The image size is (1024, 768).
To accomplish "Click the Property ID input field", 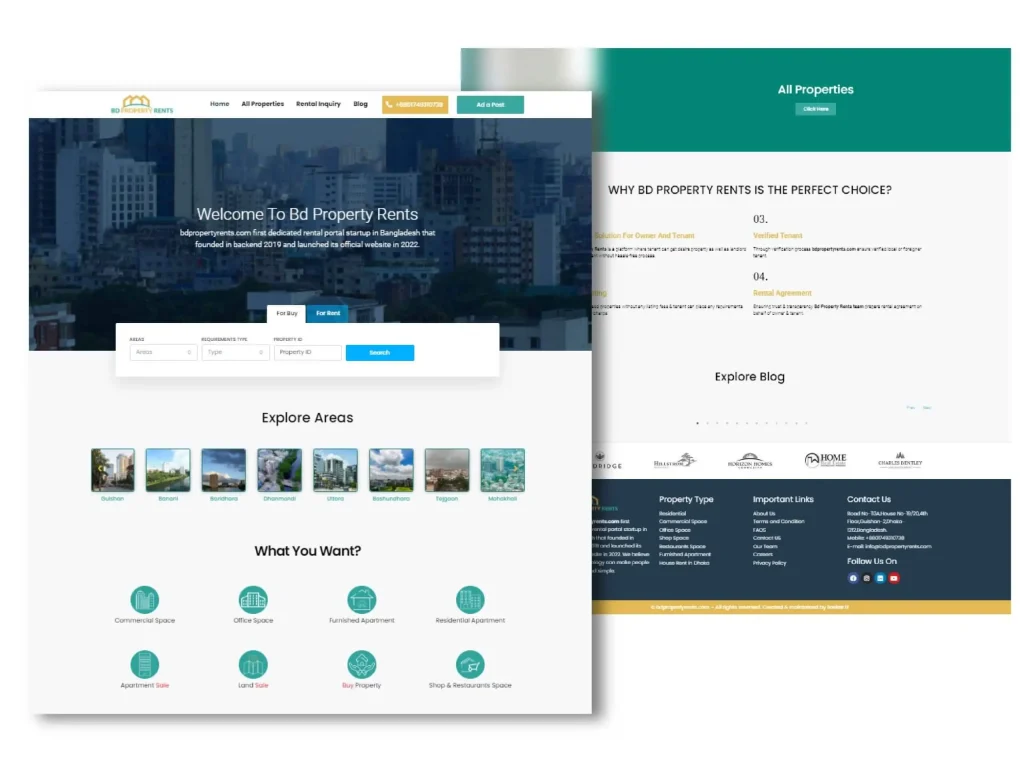I will (x=307, y=352).
